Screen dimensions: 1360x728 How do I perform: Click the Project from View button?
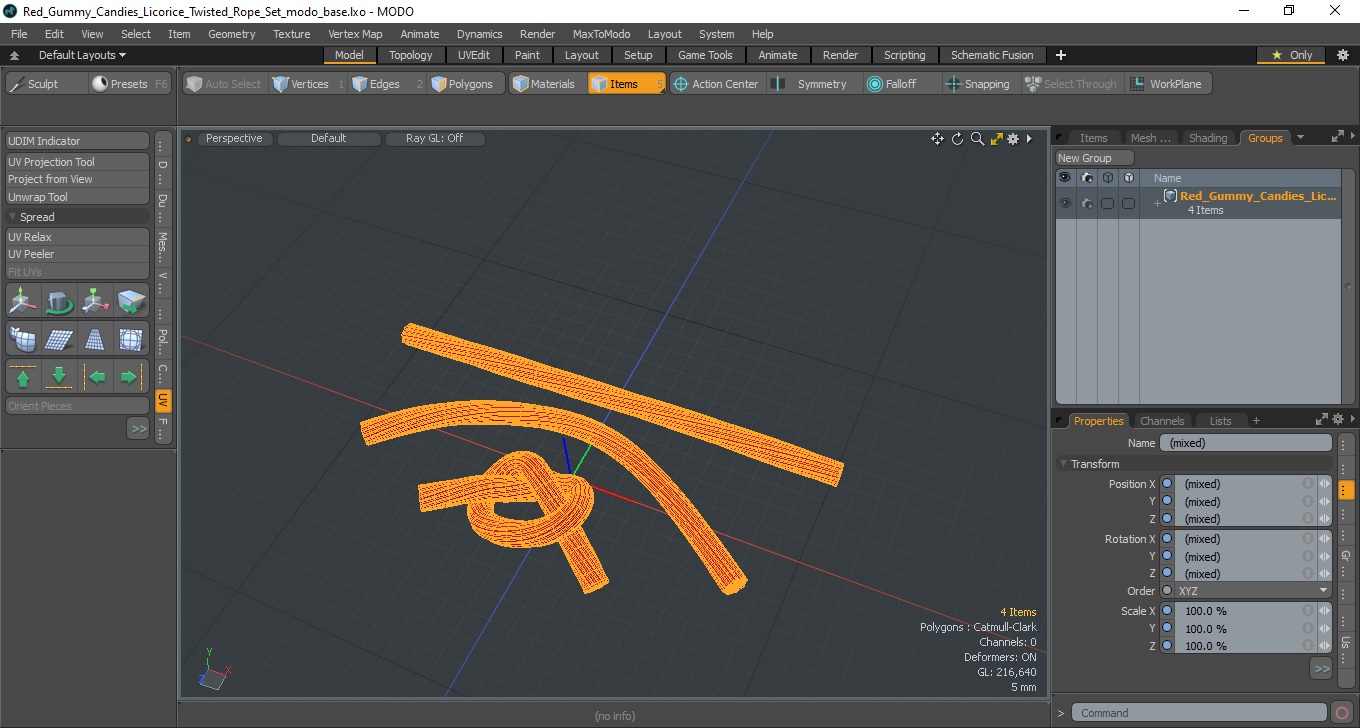pyautogui.click(x=77, y=179)
